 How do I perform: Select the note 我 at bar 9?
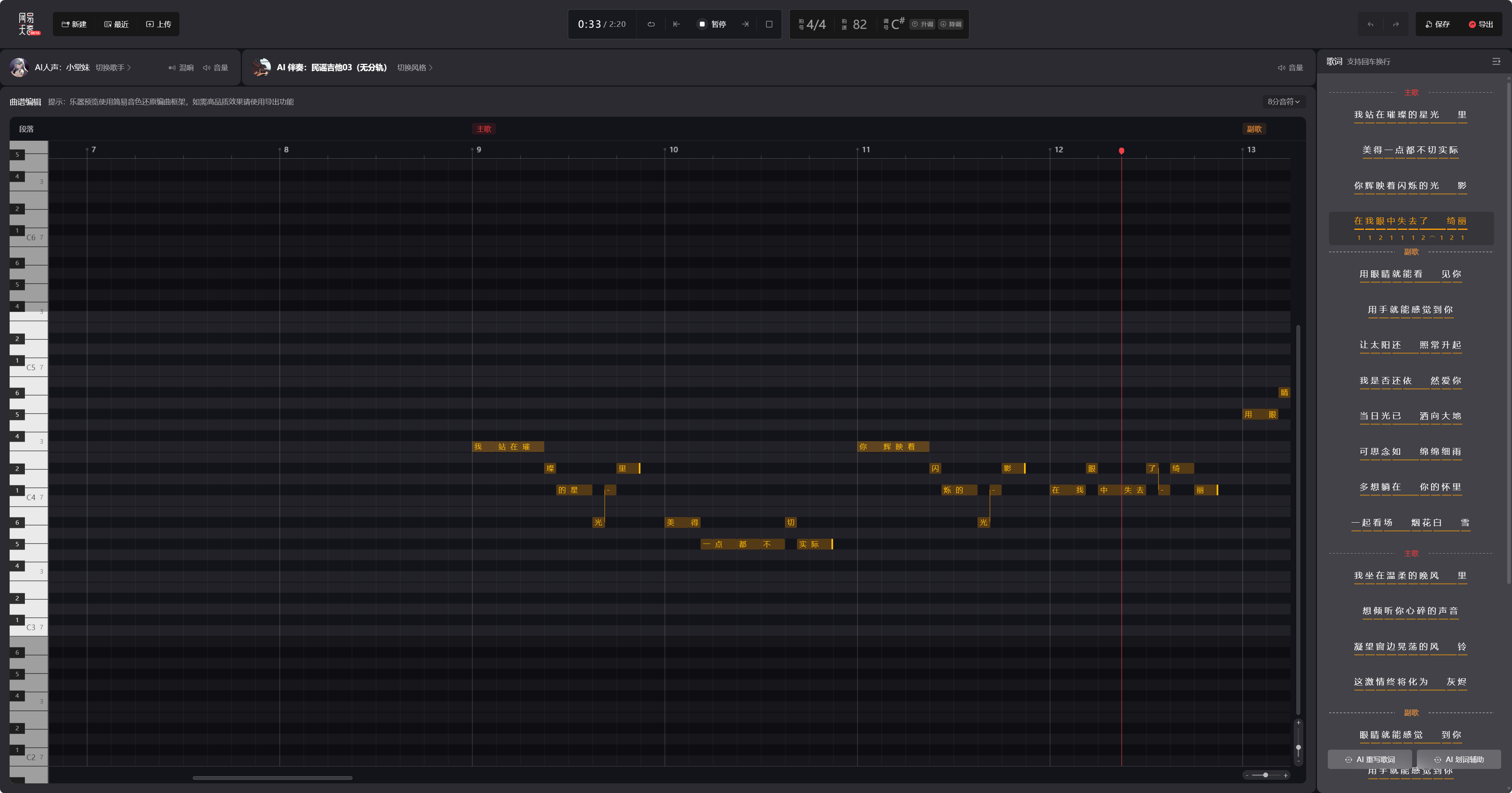coord(484,446)
